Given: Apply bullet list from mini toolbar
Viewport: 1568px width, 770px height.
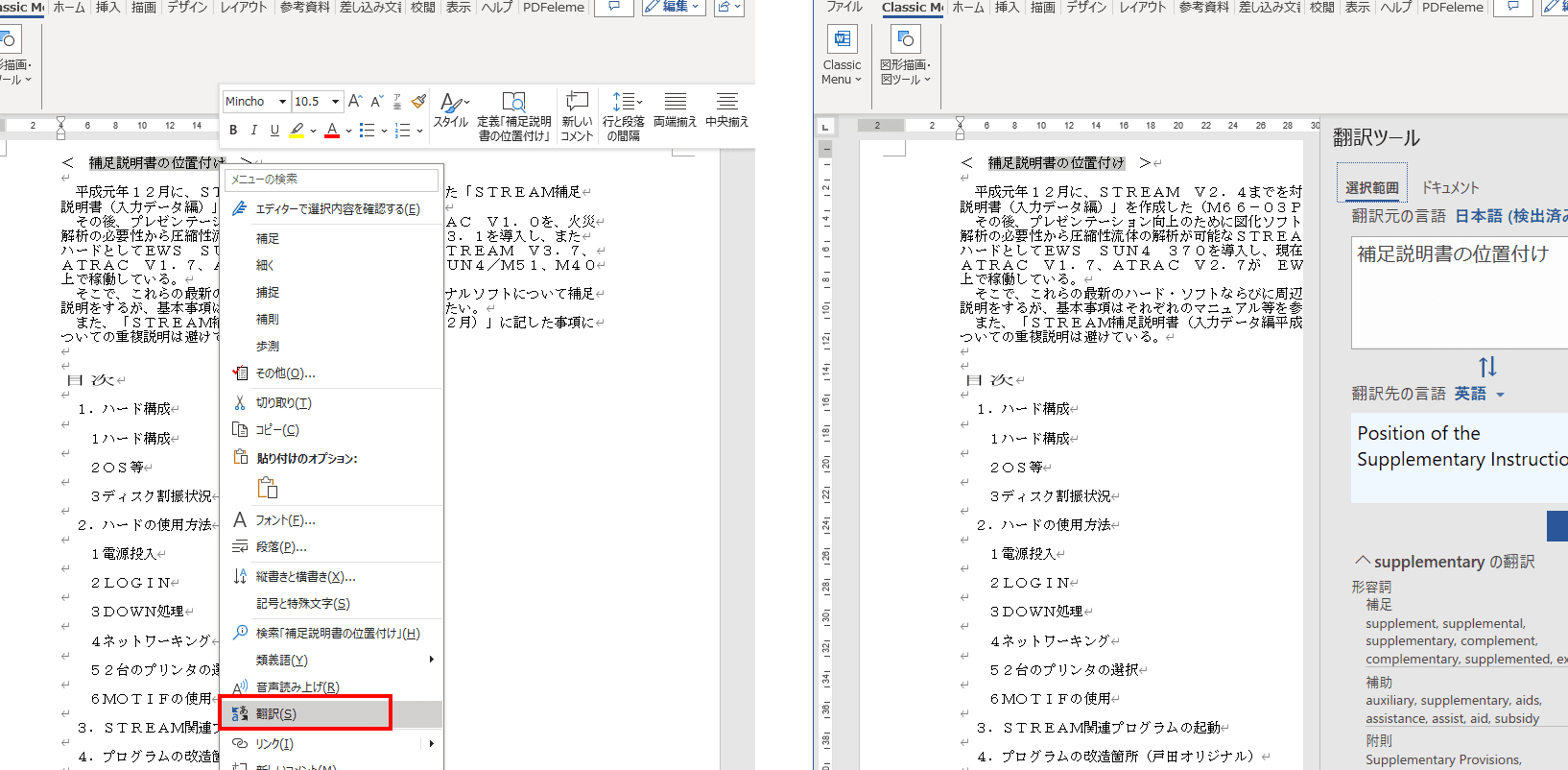Looking at the screenshot, I should [367, 131].
